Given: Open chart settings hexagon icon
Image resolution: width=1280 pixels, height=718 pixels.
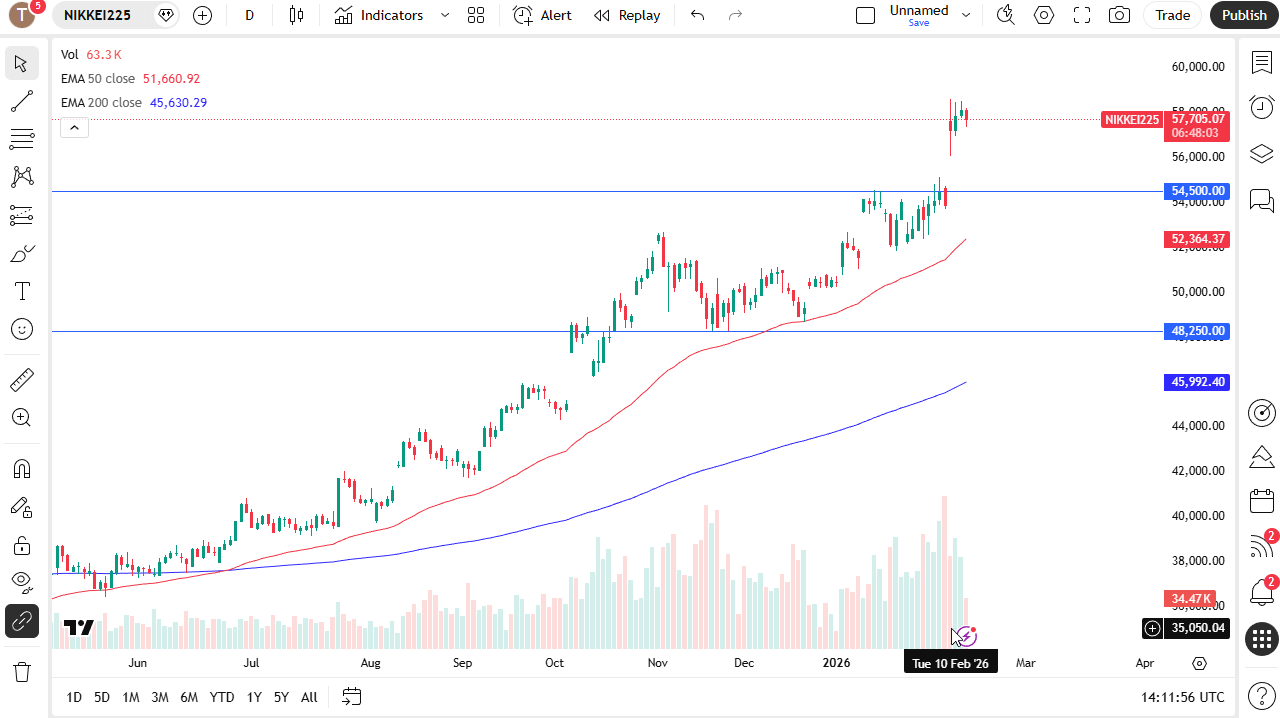Looking at the screenshot, I should tap(1044, 15).
